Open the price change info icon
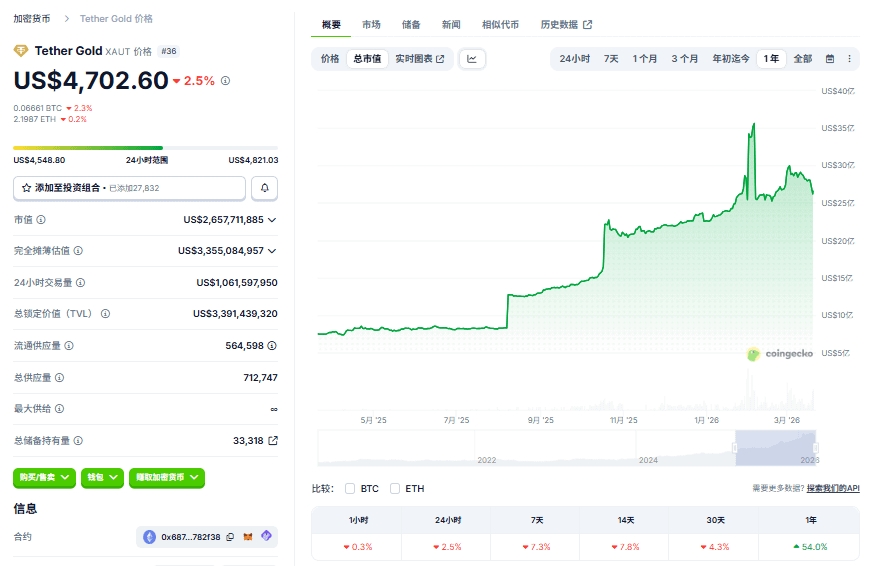 coord(225,81)
